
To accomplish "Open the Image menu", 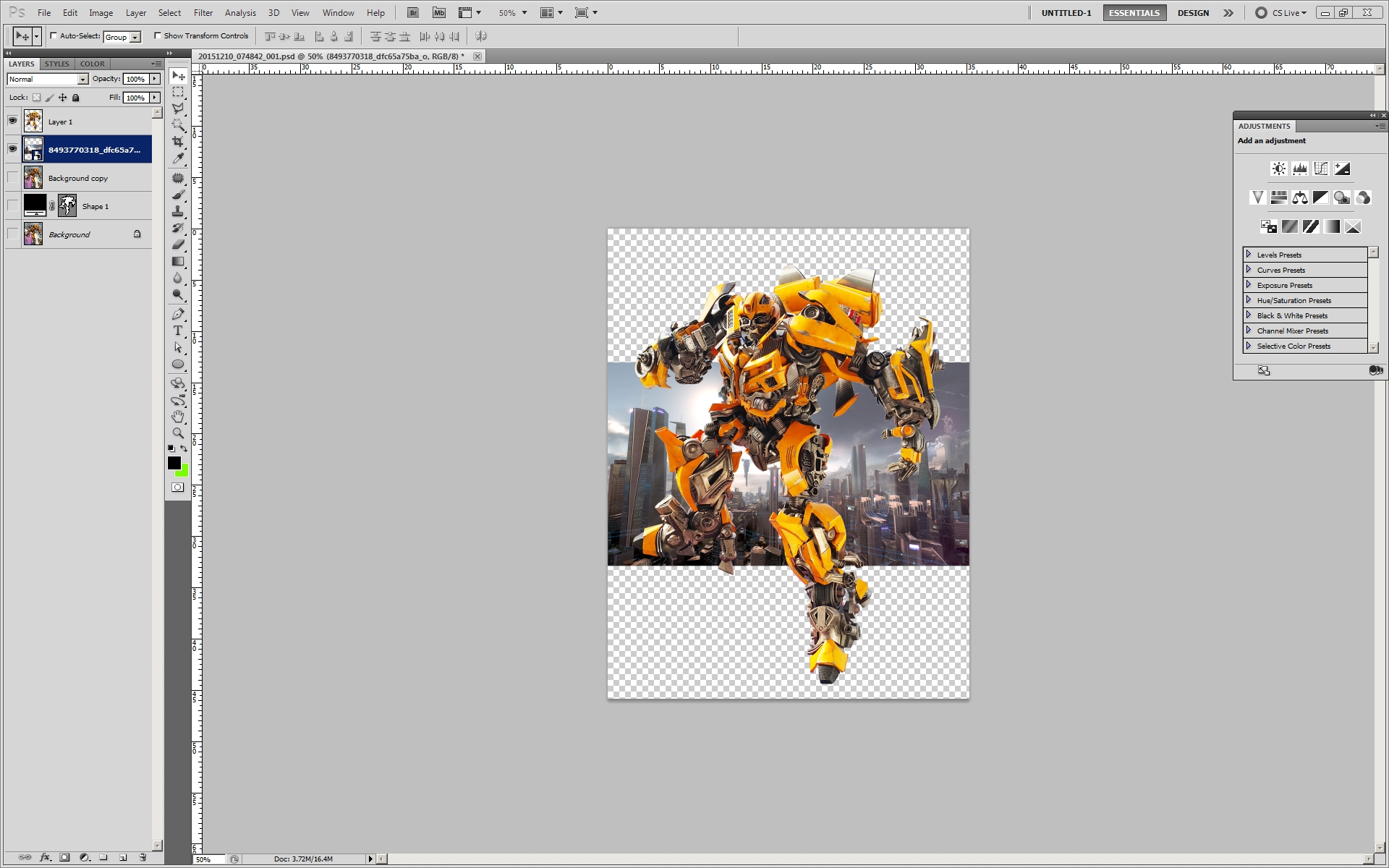I will [x=101, y=13].
